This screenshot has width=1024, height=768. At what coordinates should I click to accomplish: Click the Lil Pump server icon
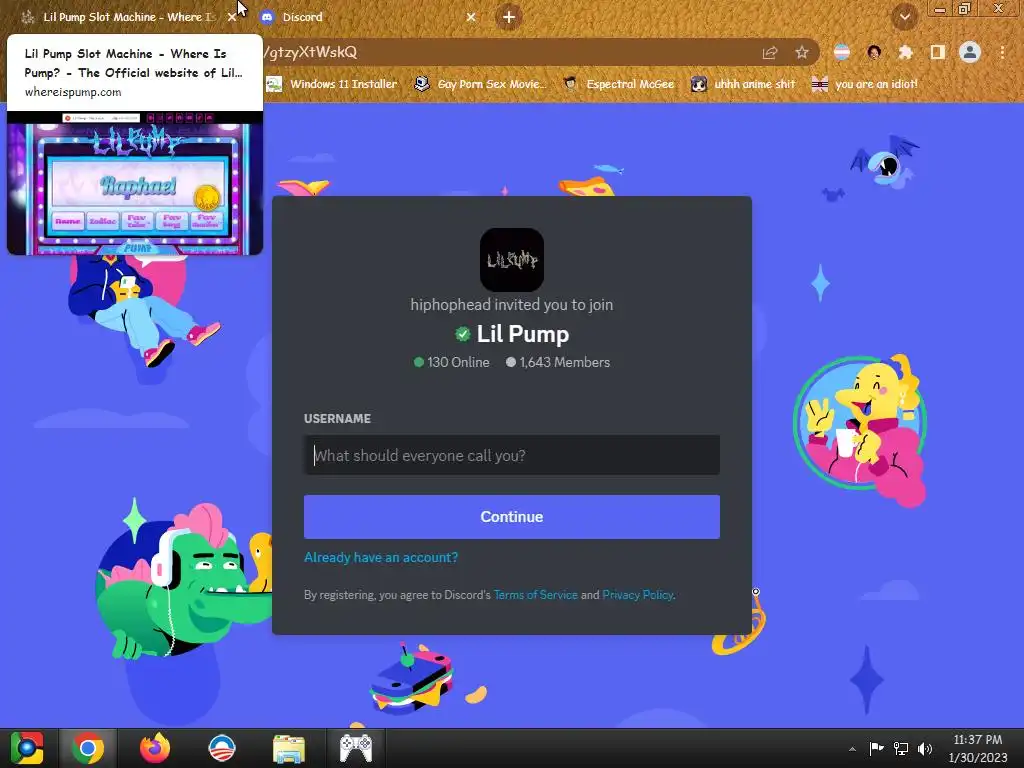(x=512, y=260)
